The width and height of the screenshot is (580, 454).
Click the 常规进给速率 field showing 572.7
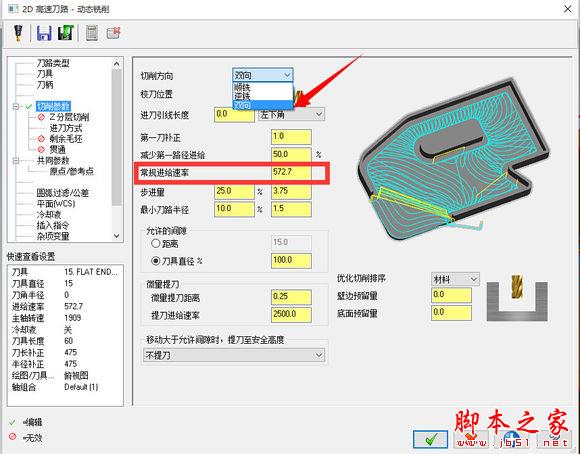pos(291,172)
